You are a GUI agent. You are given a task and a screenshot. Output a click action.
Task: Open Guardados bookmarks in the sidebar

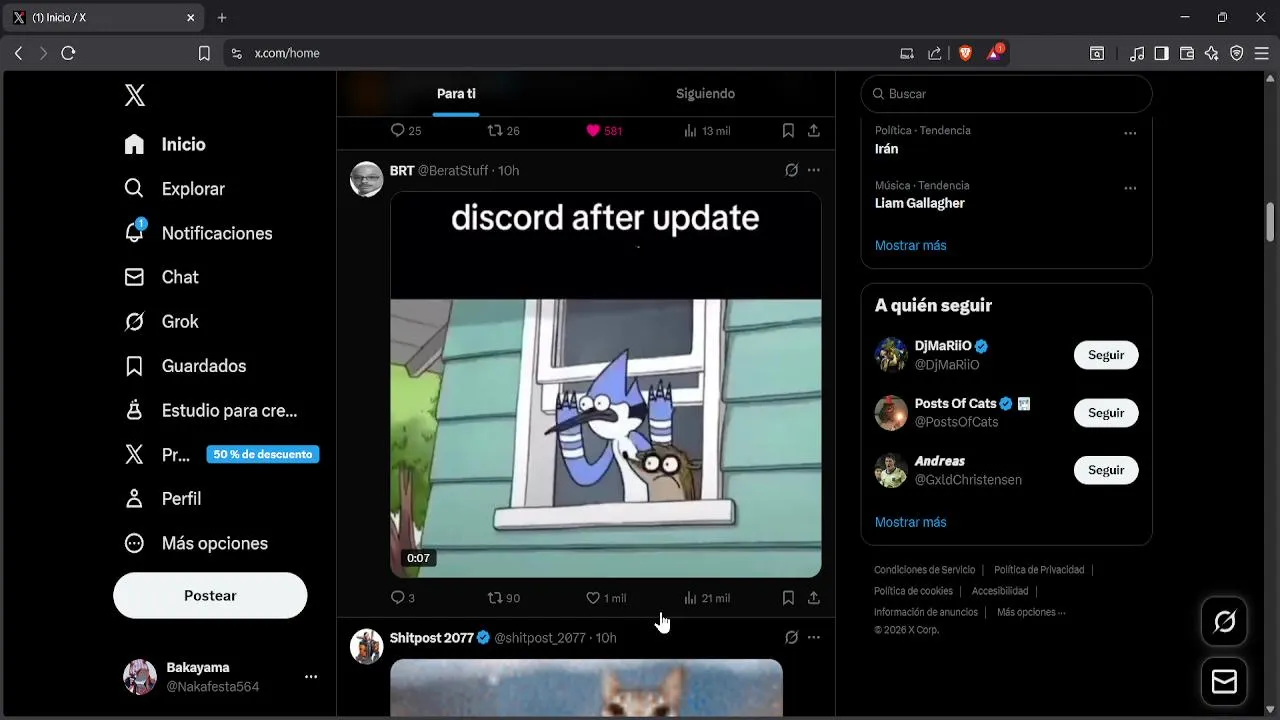[x=185, y=366]
